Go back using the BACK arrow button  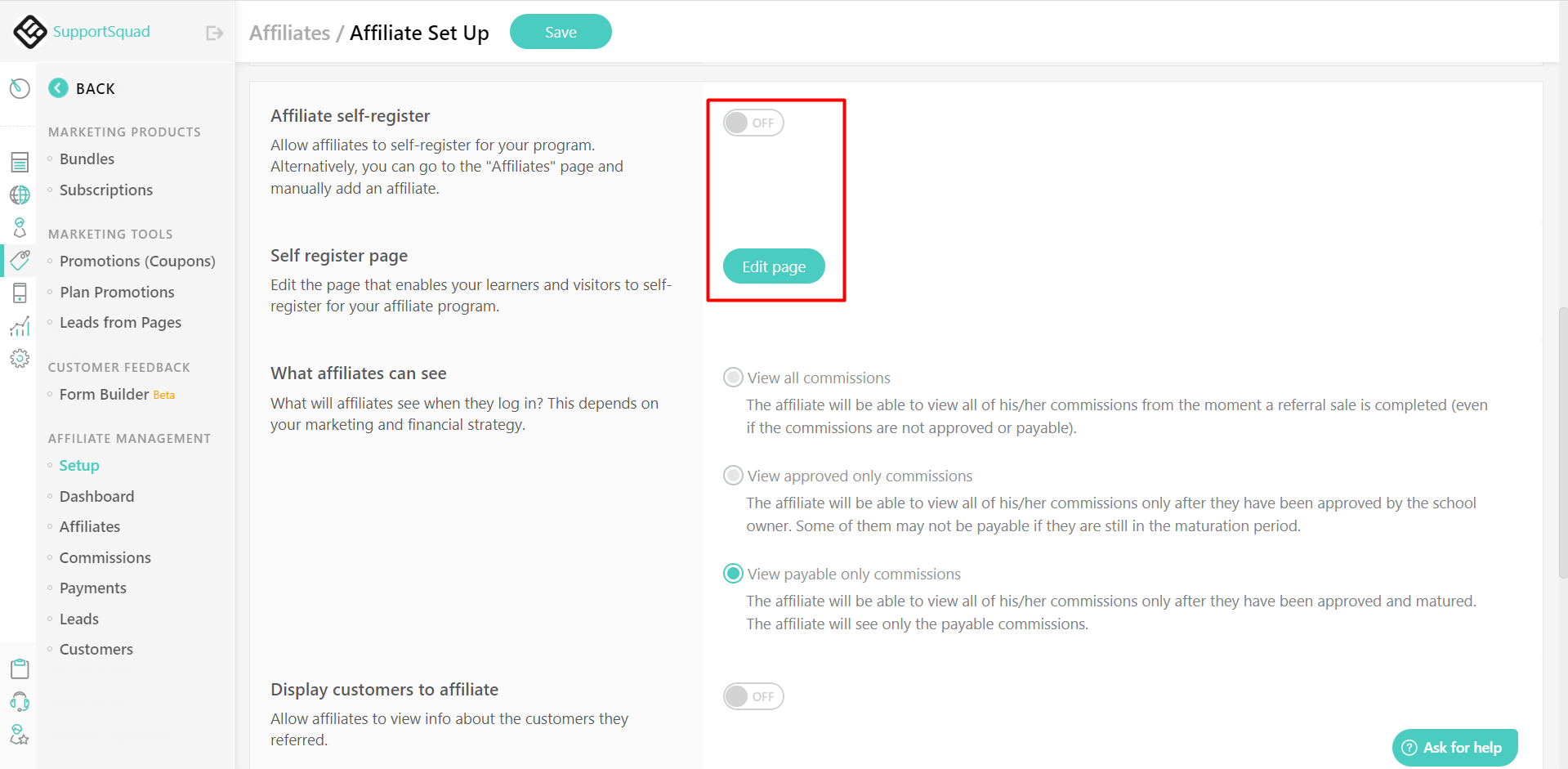(57, 87)
